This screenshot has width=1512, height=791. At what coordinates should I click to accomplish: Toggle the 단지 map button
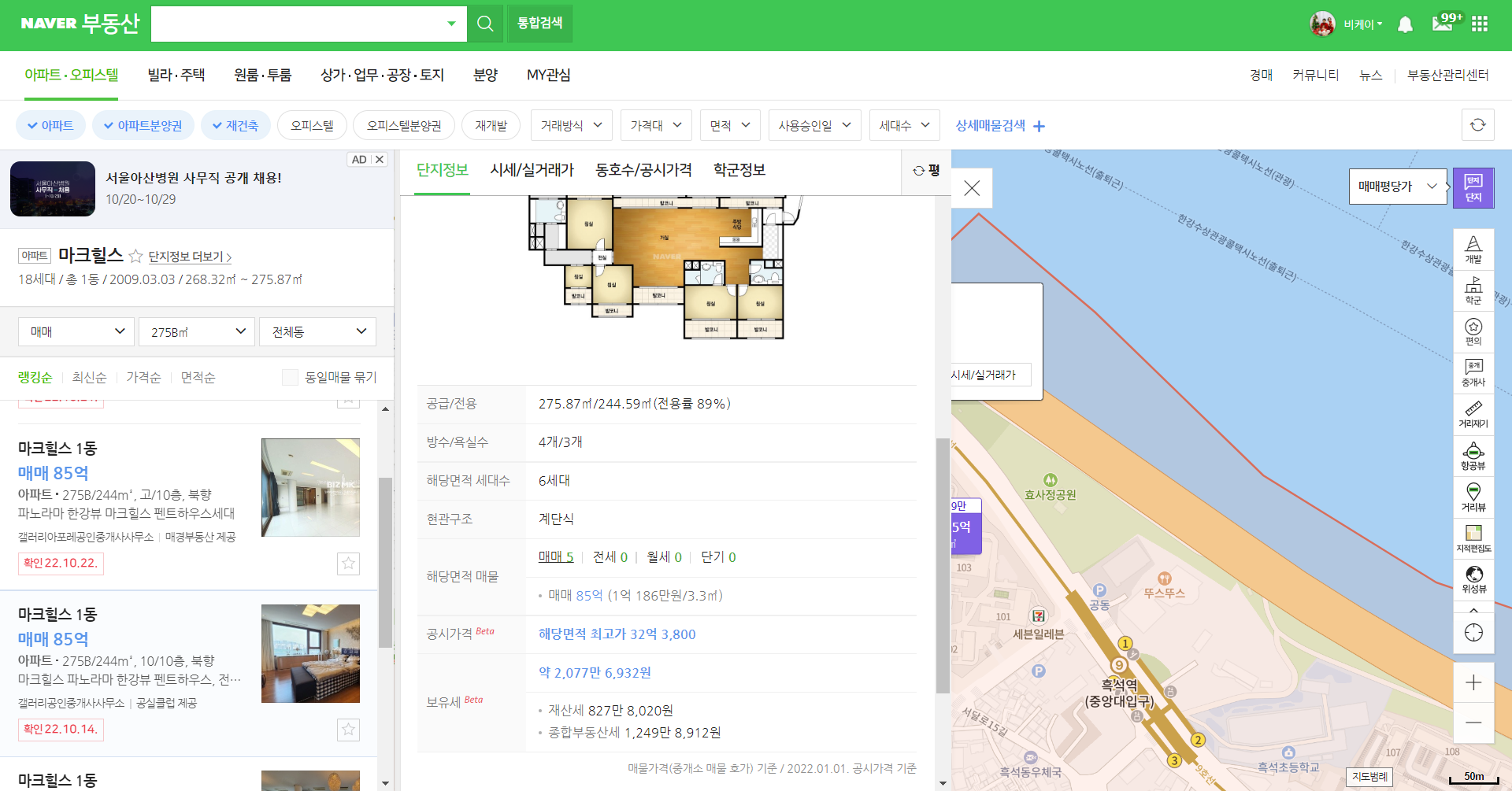(x=1473, y=188)
